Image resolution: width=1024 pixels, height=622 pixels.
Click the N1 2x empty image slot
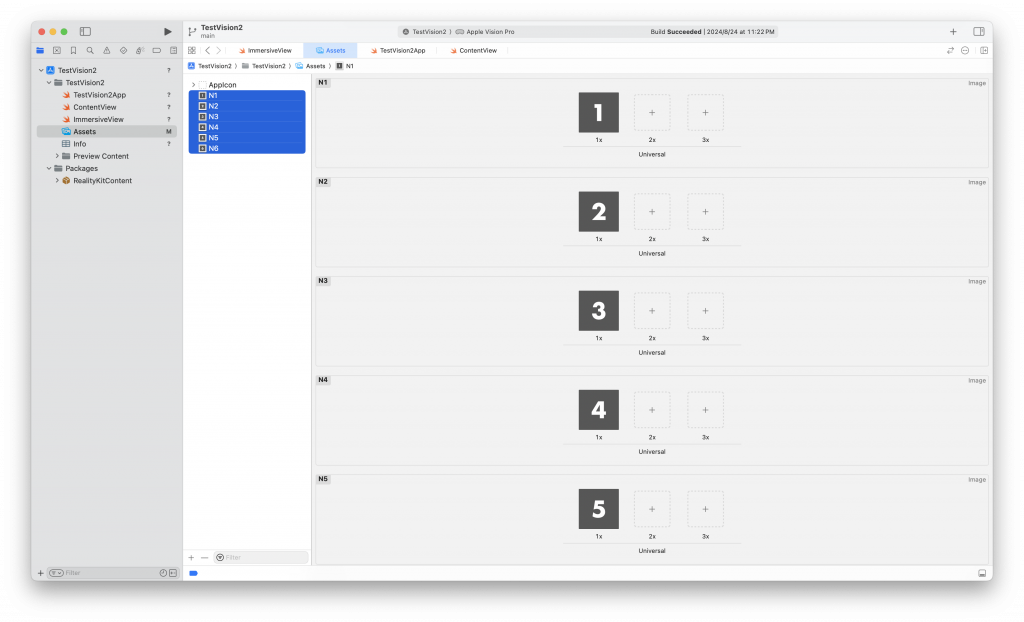click(652, 112)
